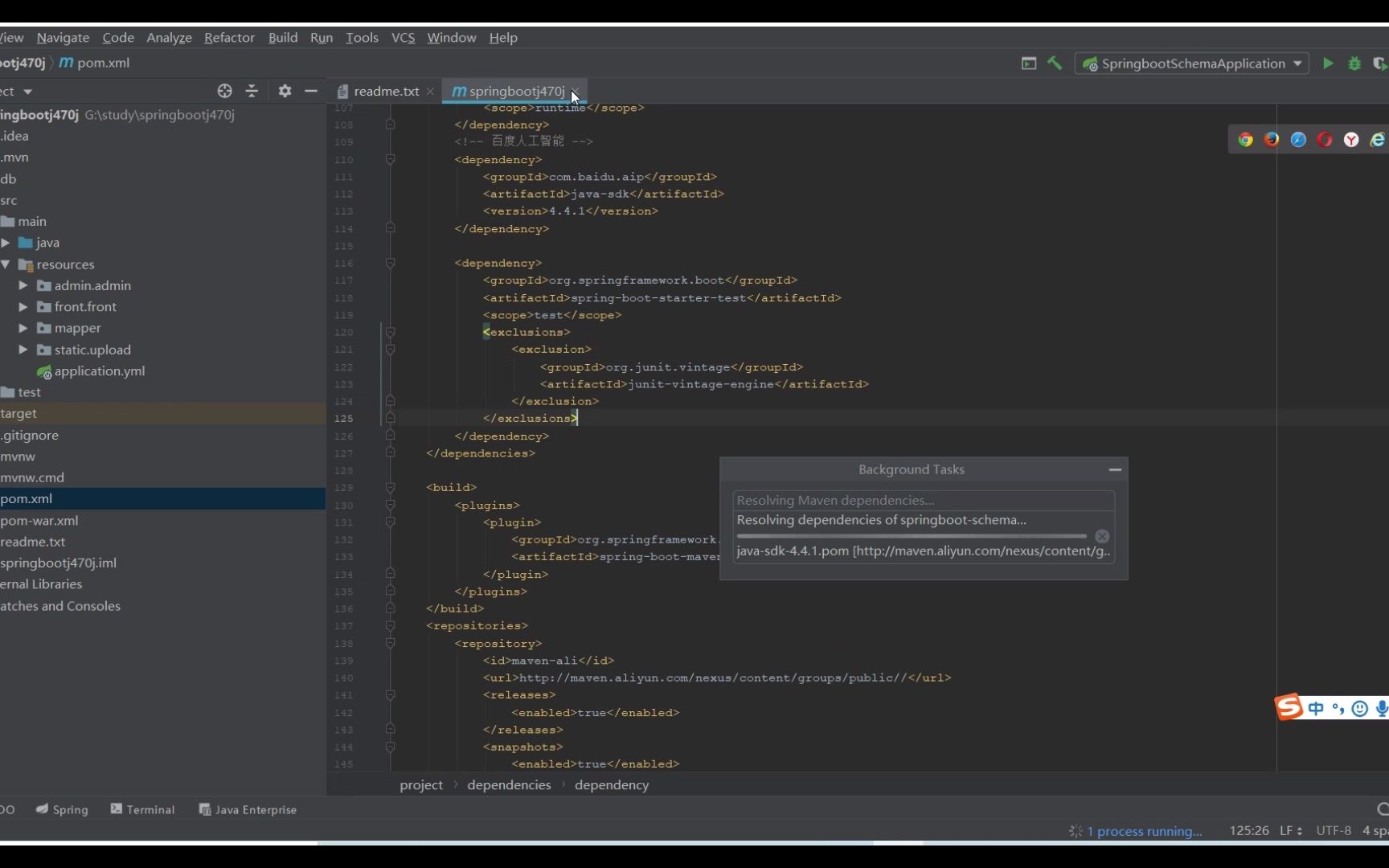Open the Refactor menu

[x=229, y=38]
